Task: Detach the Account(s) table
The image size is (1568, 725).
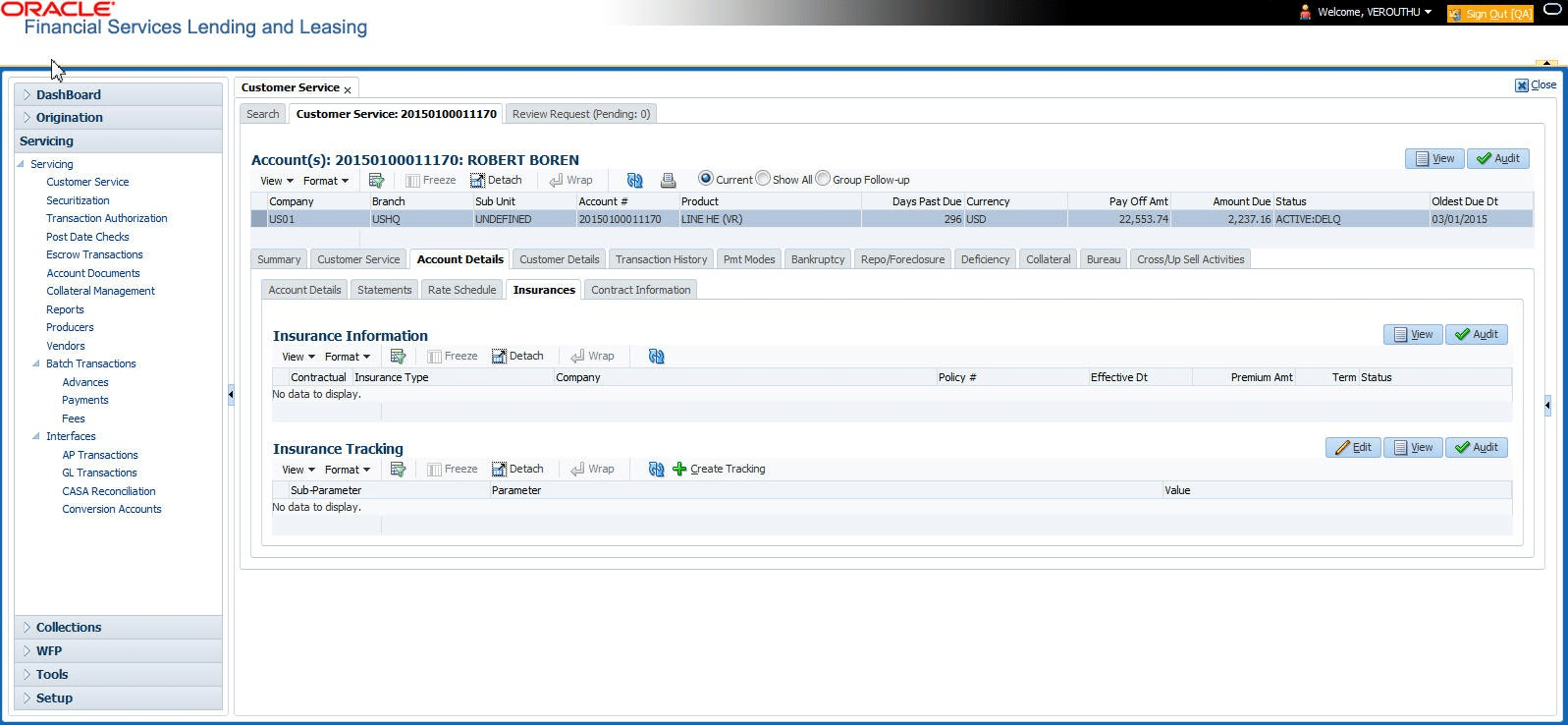Action: (x=496, y=181)
